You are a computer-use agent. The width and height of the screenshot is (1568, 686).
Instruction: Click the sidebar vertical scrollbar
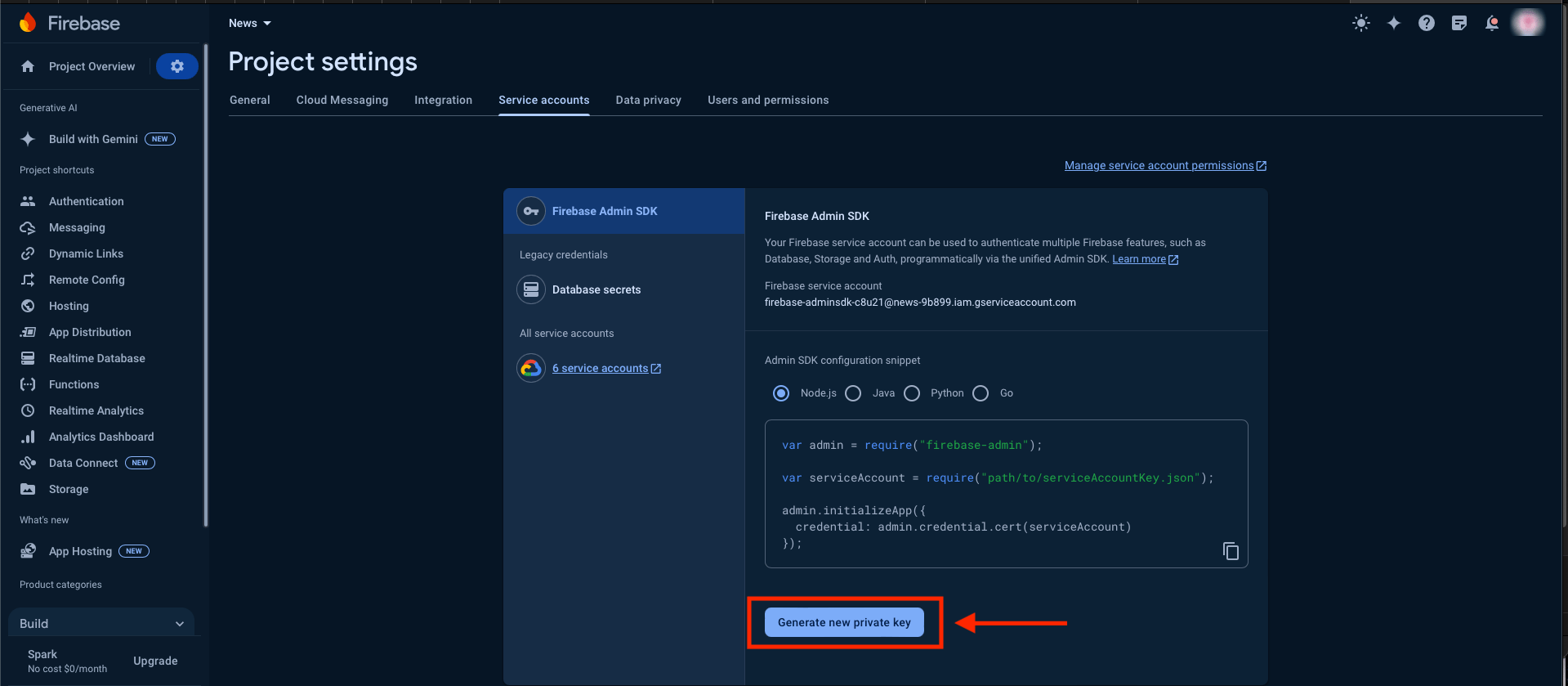pos(206,286)
